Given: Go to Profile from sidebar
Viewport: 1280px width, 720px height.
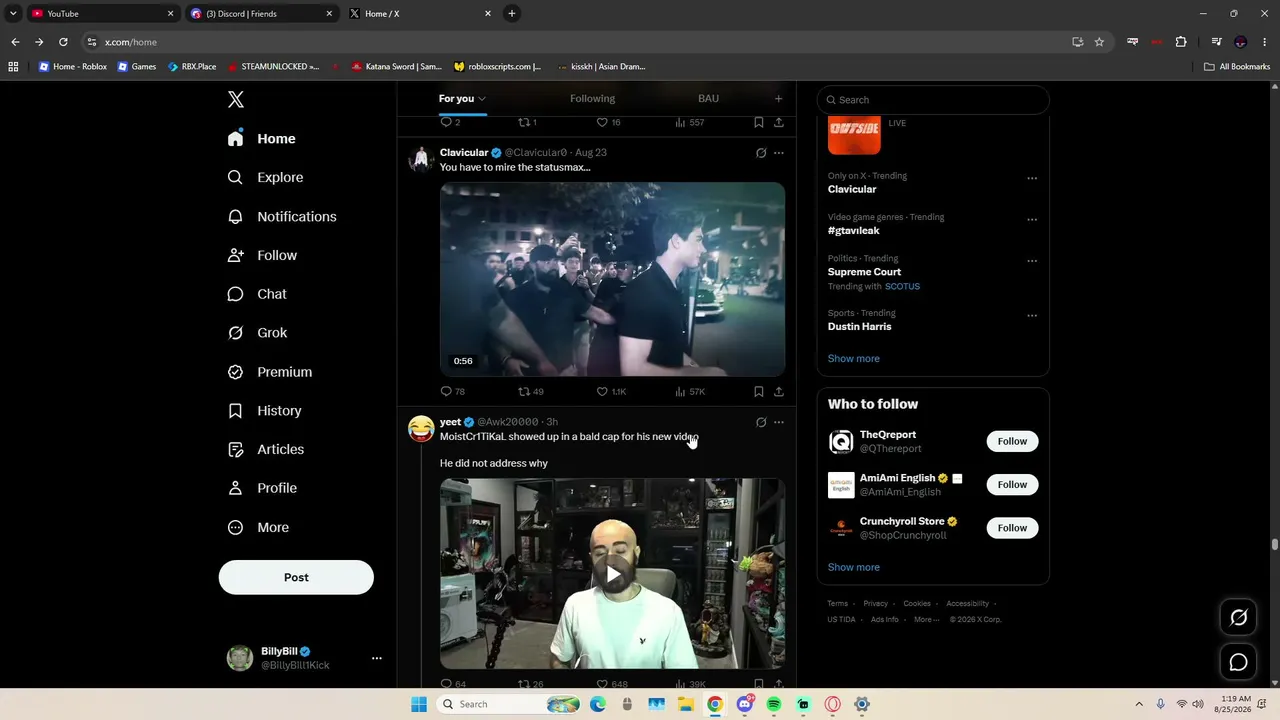Looking at the screenshot, I should click(x=262, y=488).
